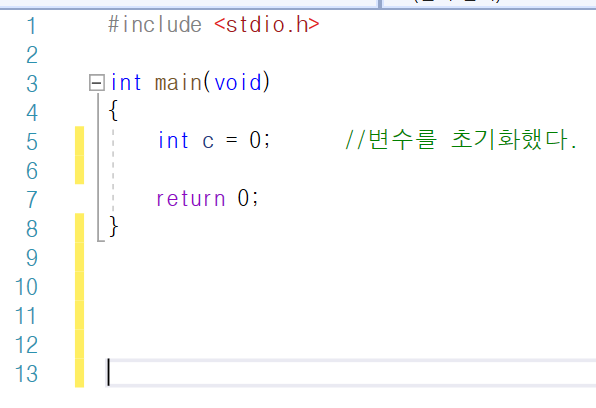Click line number 6 in the gutter
Screen dimensions: 596x408
pos(32,171)
